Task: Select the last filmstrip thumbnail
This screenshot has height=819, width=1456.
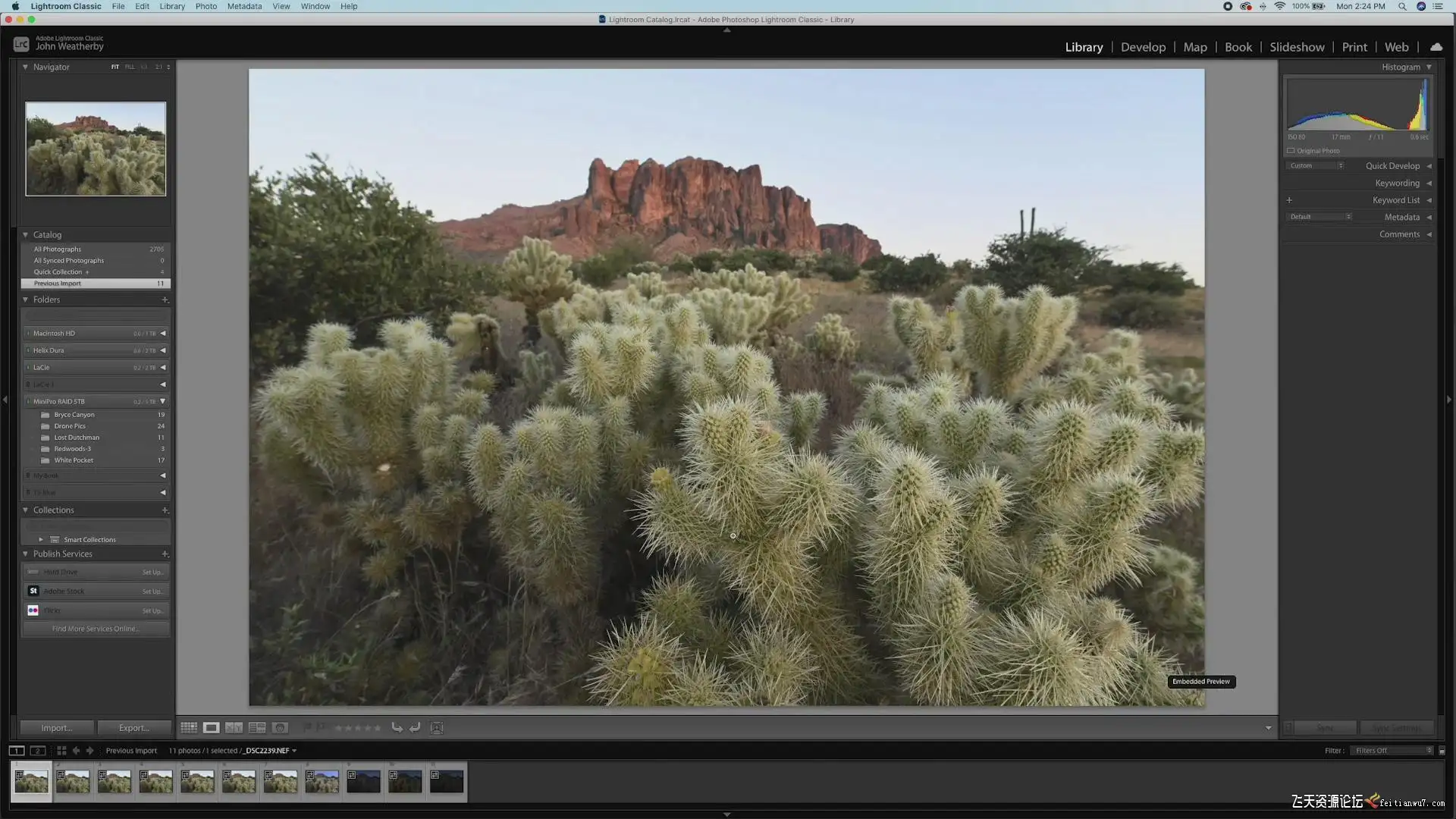Action: click(447, 782)
